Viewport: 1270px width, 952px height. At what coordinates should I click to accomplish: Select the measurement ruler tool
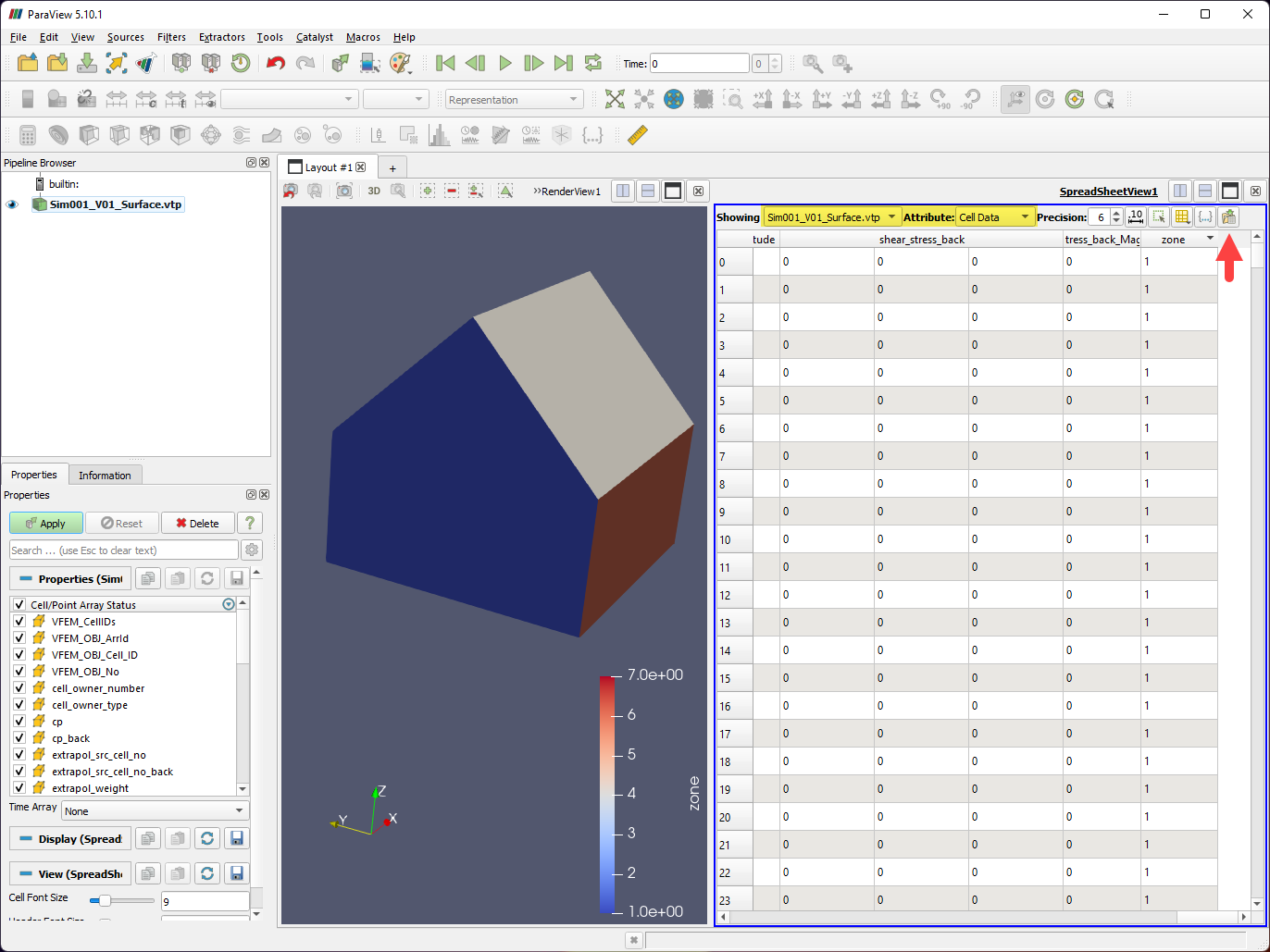tap(639, 135)
